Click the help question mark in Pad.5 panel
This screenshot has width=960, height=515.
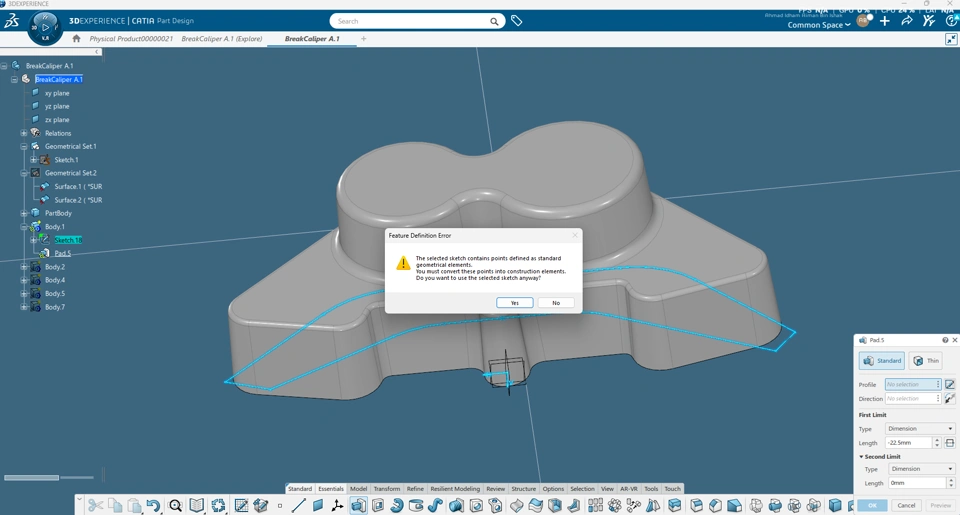[945, 340]
